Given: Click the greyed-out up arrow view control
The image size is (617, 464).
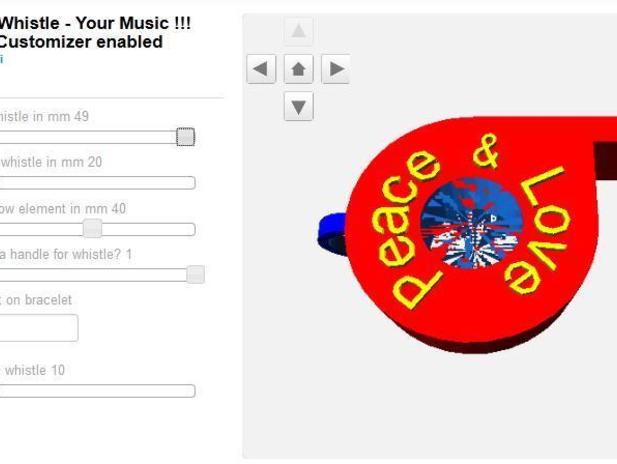Looking at the screenshot, I should tap(299, 31).
